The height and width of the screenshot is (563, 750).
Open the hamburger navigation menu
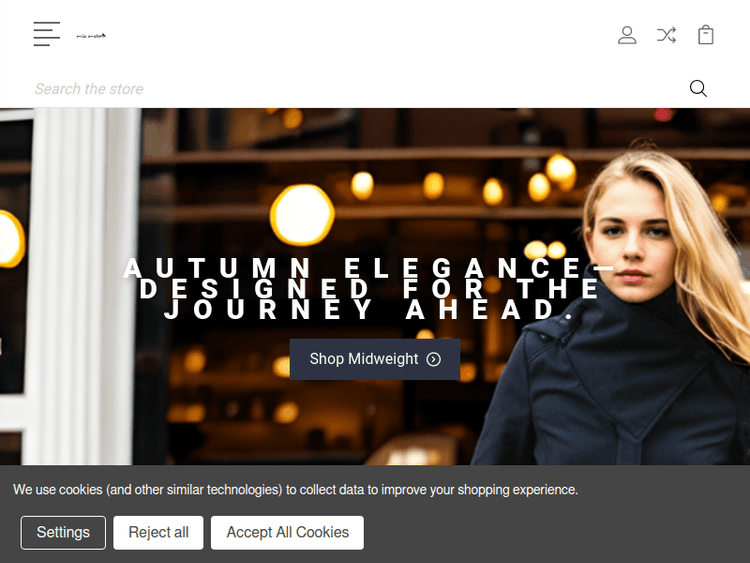point(46,34)
